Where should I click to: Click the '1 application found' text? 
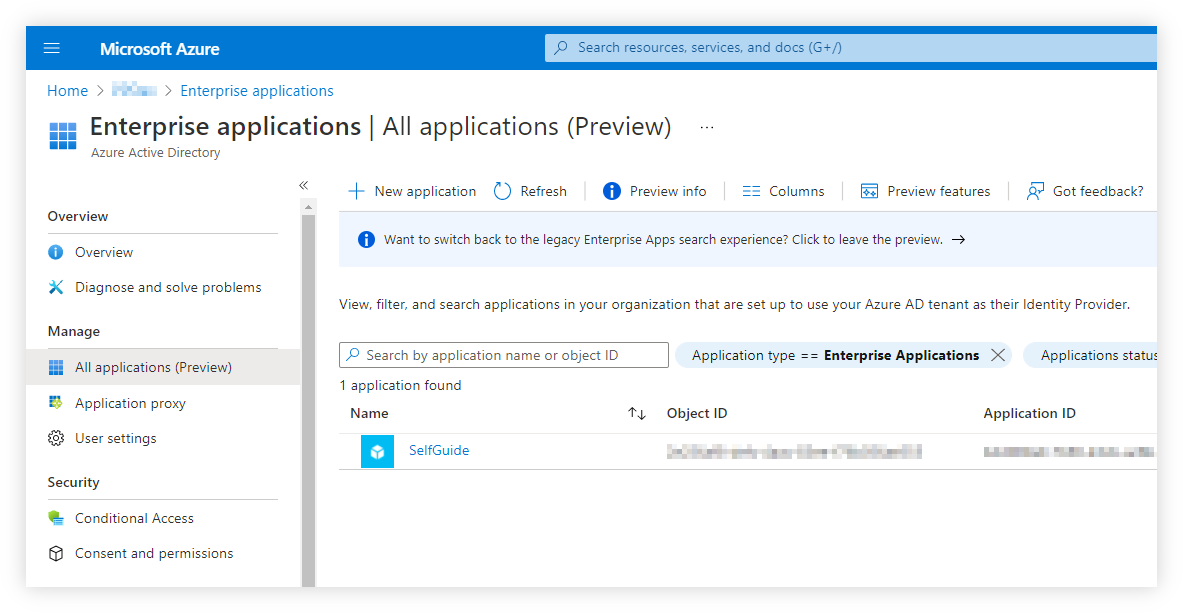[400, 385]
